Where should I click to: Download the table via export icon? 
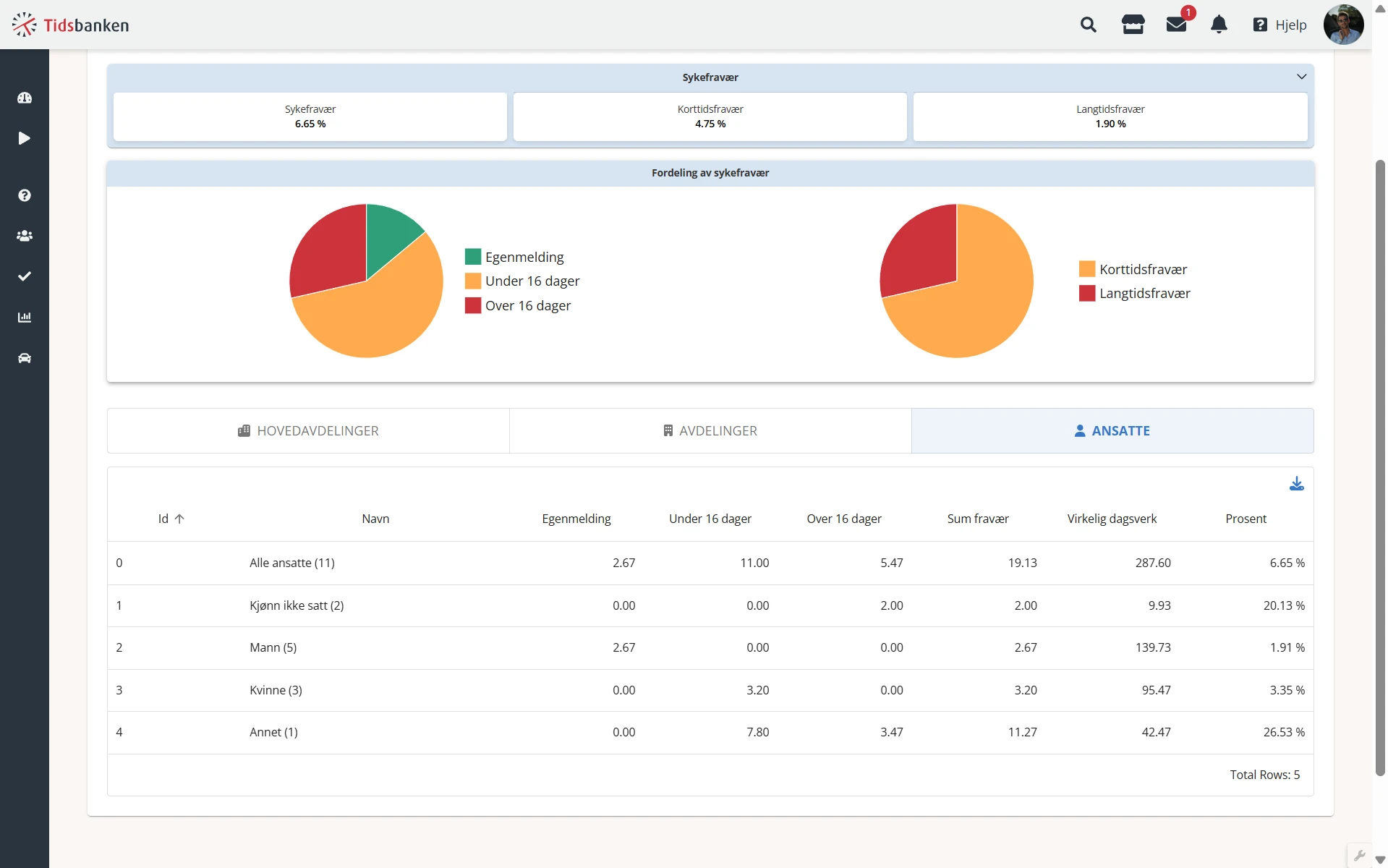[1296, 484]
